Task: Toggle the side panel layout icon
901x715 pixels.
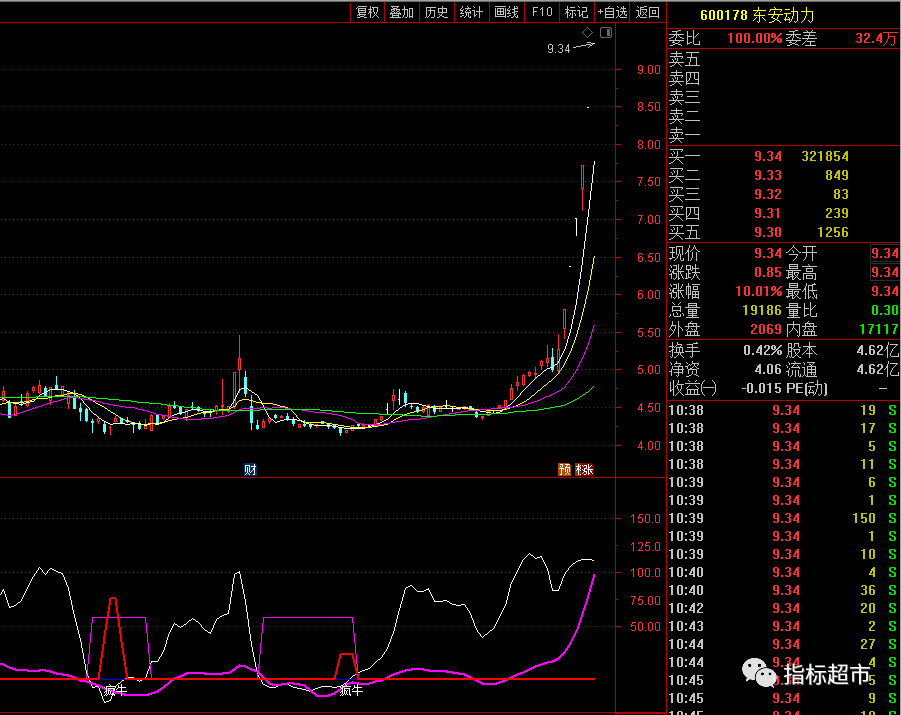Action: [604, 33]
